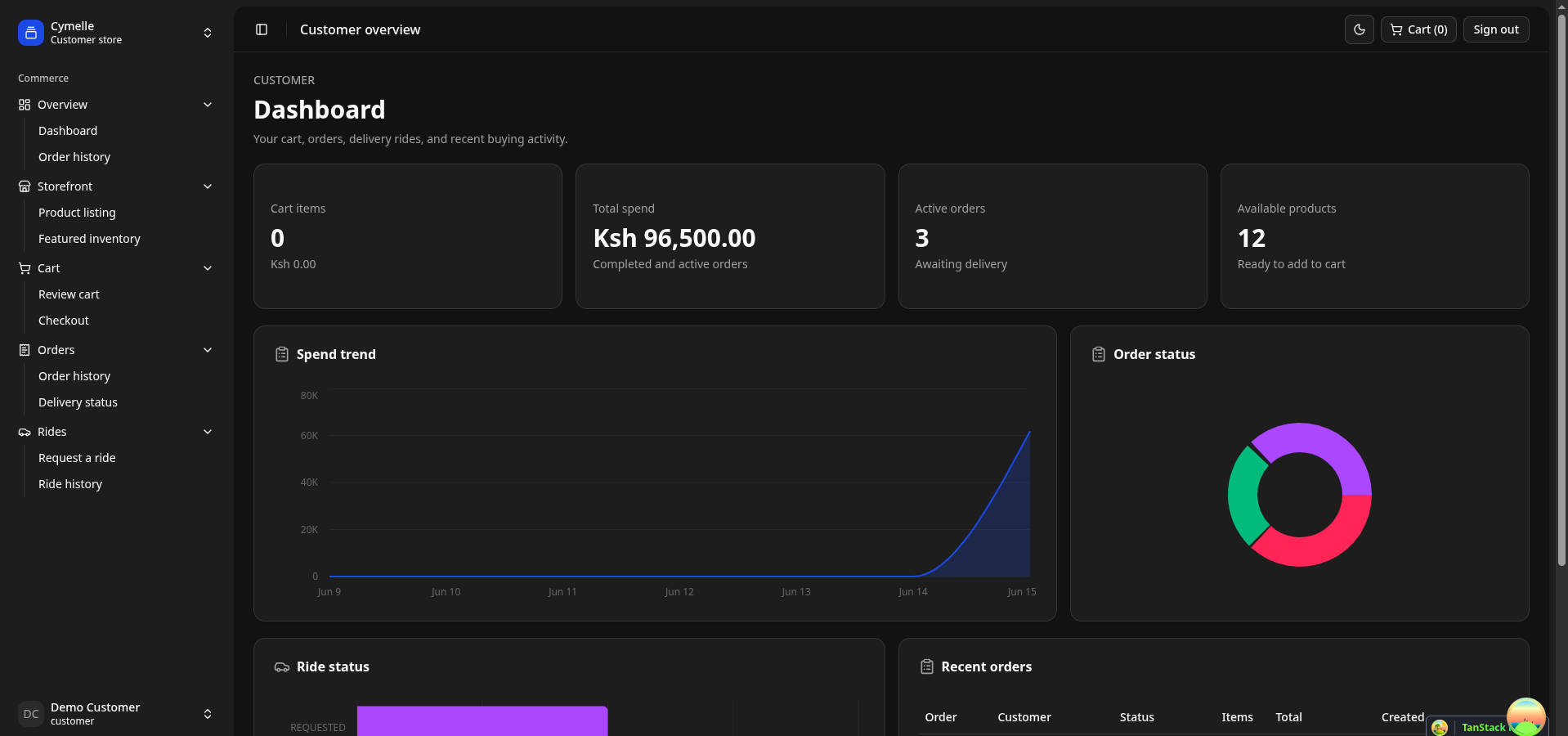Collapse the Storefront section chevron
The width and height of the screenshot is (1568, 736).
click(208, 186)
